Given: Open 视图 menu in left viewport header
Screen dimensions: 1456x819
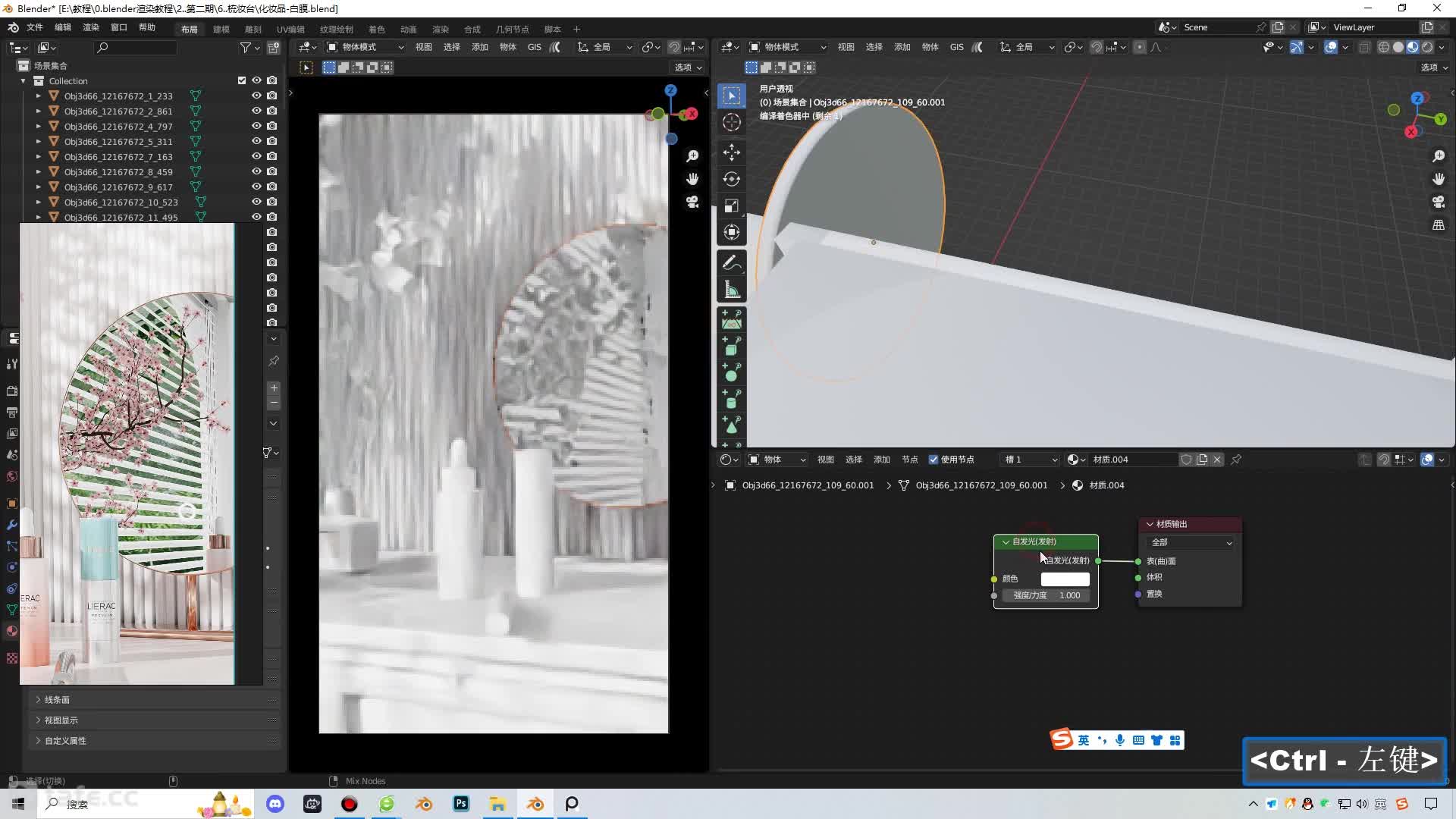Looking at the screenshot, I should 424,47.
